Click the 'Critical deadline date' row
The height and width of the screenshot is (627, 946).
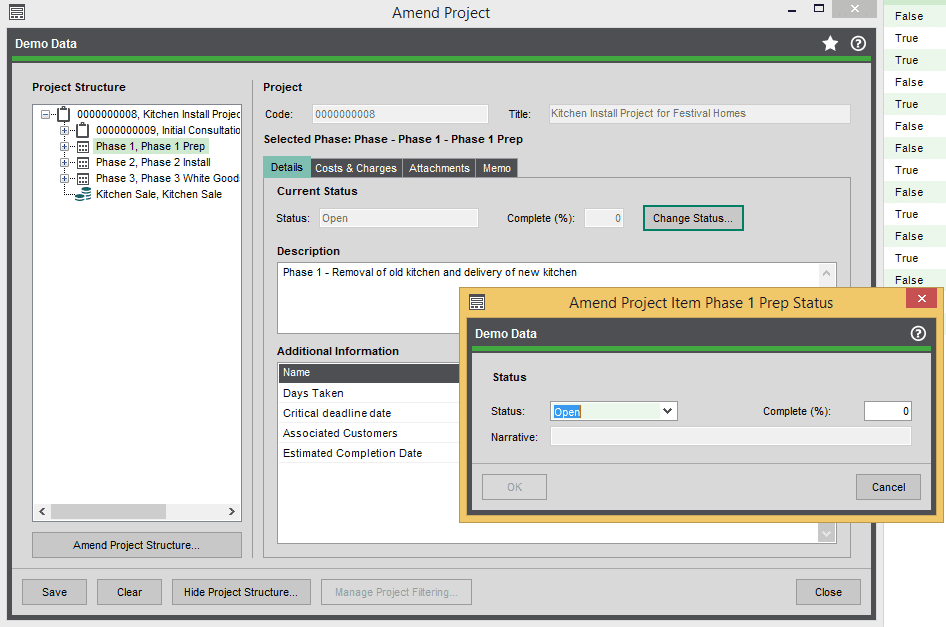click(x=369, y=413)
